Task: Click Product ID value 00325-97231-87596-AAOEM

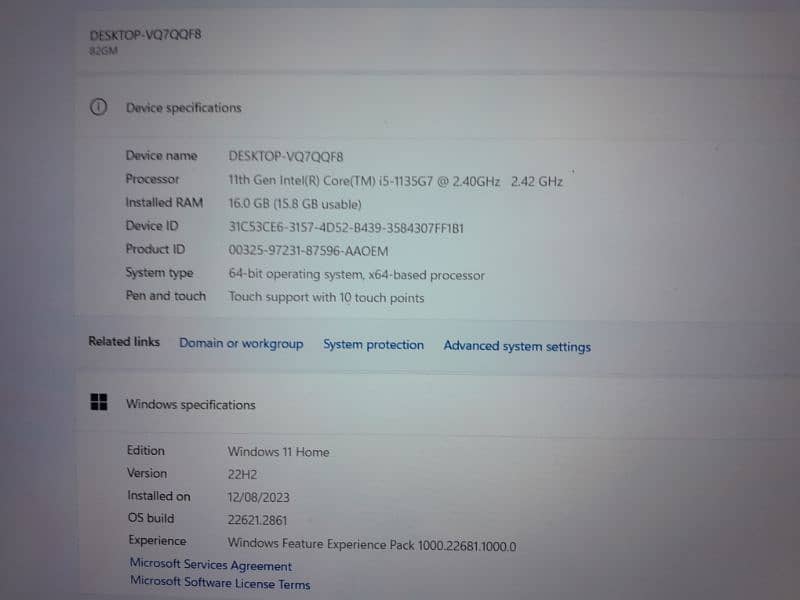Action: 308,251
